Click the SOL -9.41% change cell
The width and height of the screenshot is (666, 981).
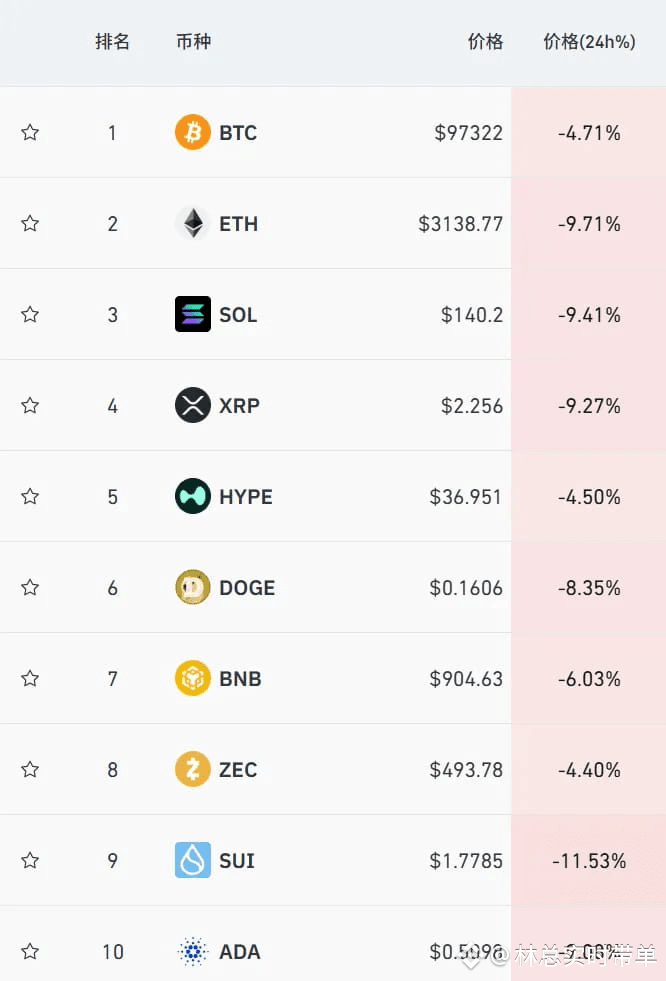point(589,314)
